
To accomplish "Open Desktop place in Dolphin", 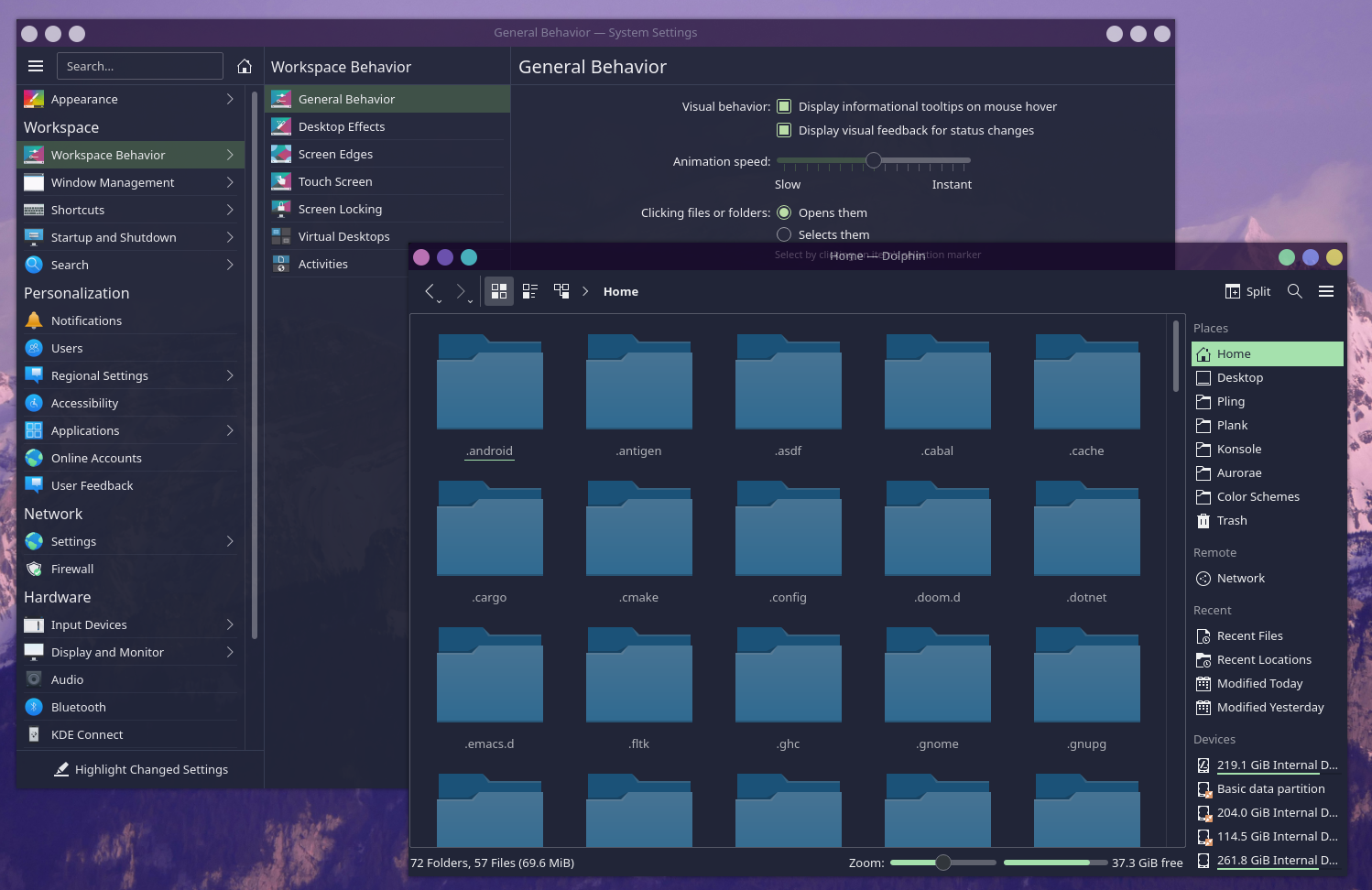I will tap(1268, 377).
